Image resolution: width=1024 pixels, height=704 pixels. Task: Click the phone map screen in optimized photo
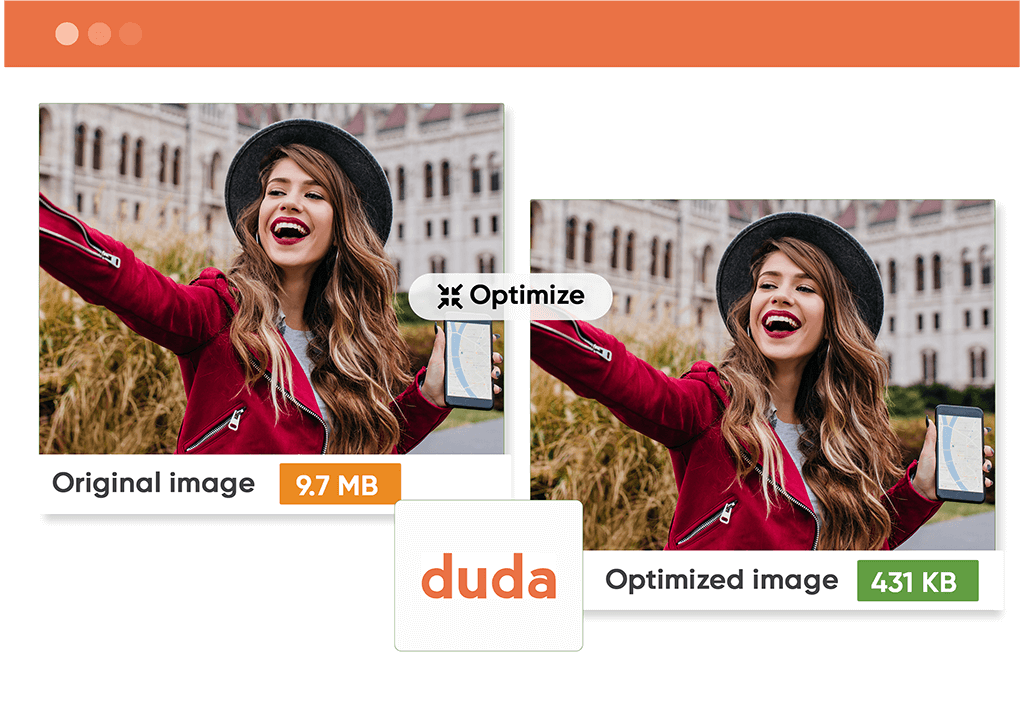tap(960, 453)
